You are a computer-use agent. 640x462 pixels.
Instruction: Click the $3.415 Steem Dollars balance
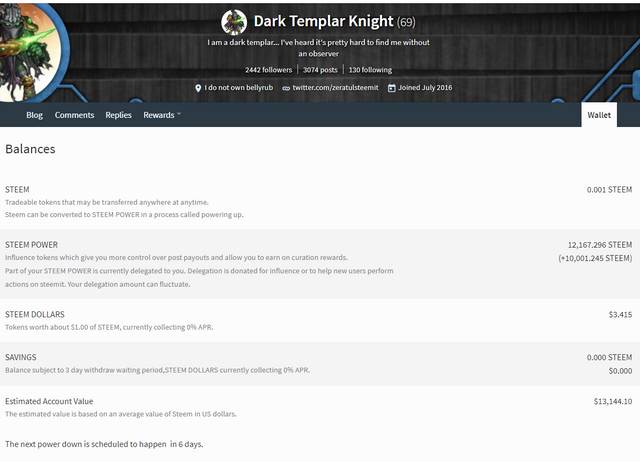point(620,315)
